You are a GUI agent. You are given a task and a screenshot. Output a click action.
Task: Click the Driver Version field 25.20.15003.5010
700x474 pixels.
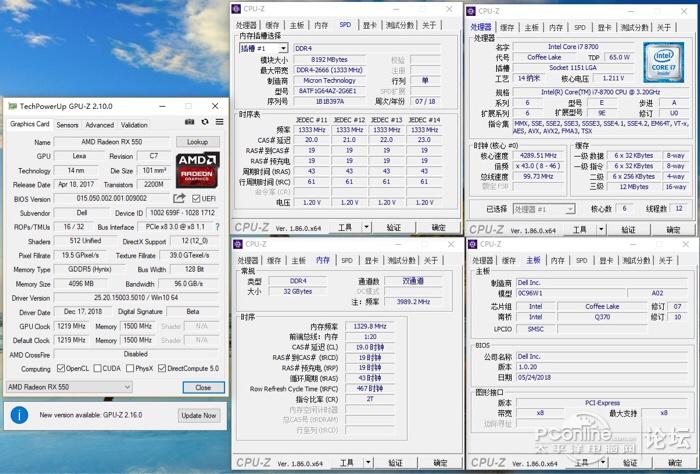136,297
